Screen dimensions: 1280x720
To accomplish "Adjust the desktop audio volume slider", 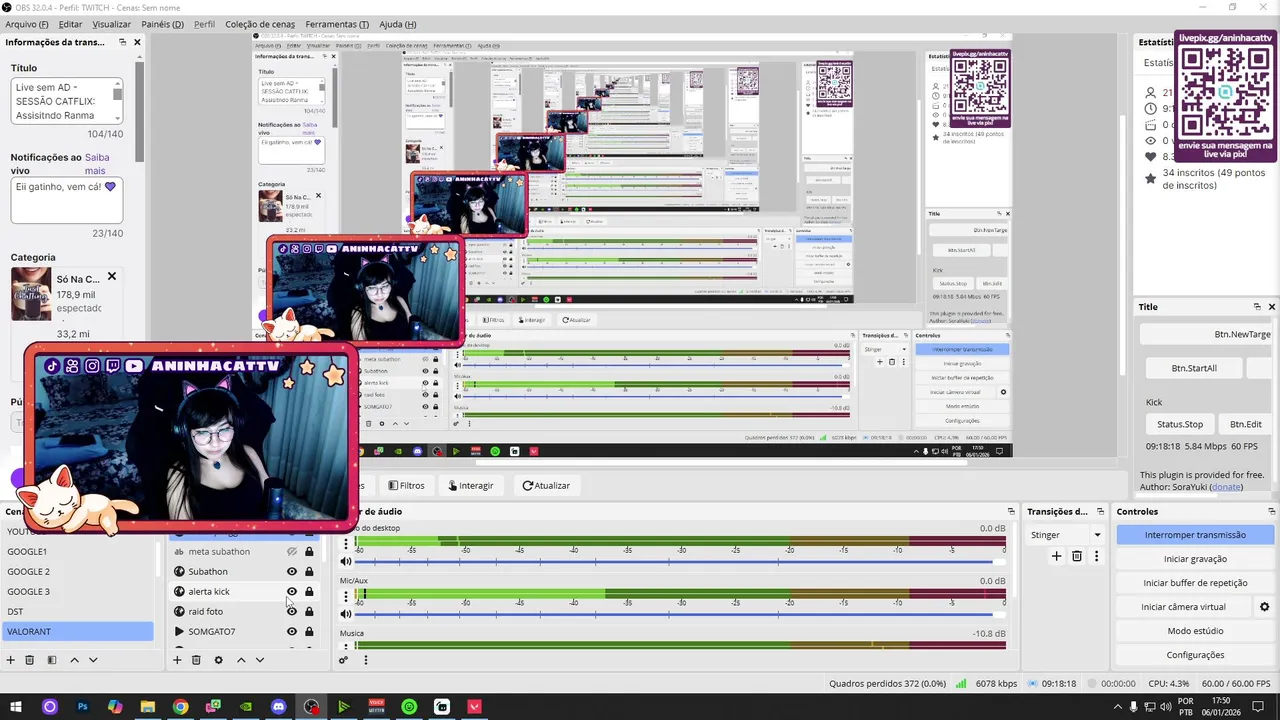I will click(x=680, y=561).
